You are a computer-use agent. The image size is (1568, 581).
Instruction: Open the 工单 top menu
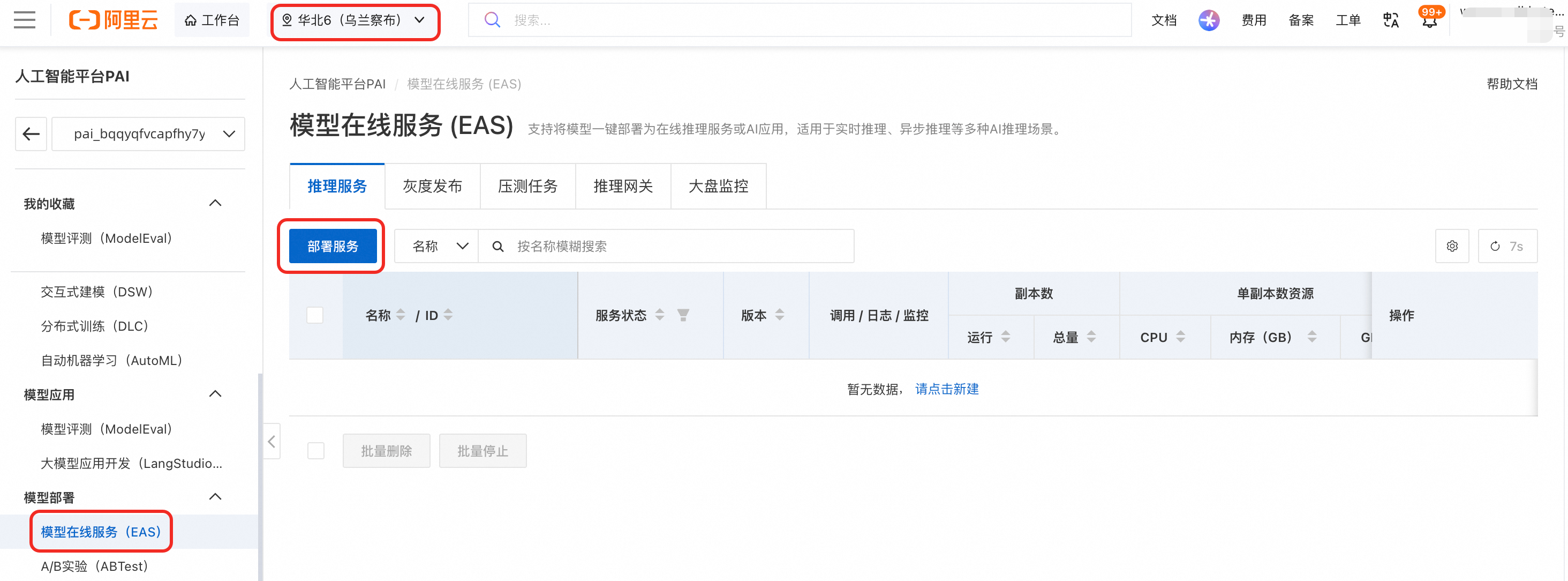pyautogui.click(x=1348, y=20)
